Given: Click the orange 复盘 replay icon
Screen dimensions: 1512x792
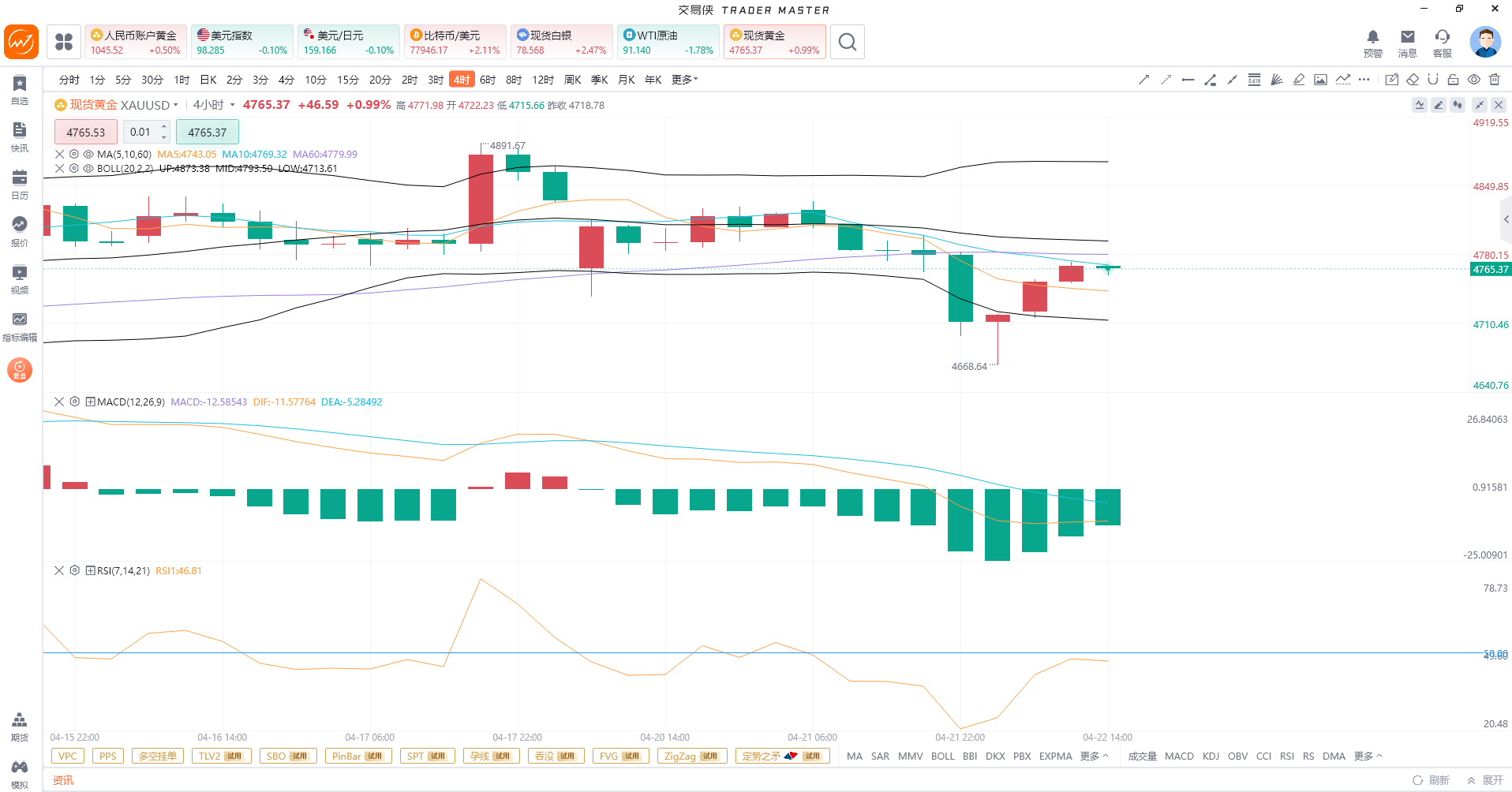Looking at the screenshot, I should [20, 369].
